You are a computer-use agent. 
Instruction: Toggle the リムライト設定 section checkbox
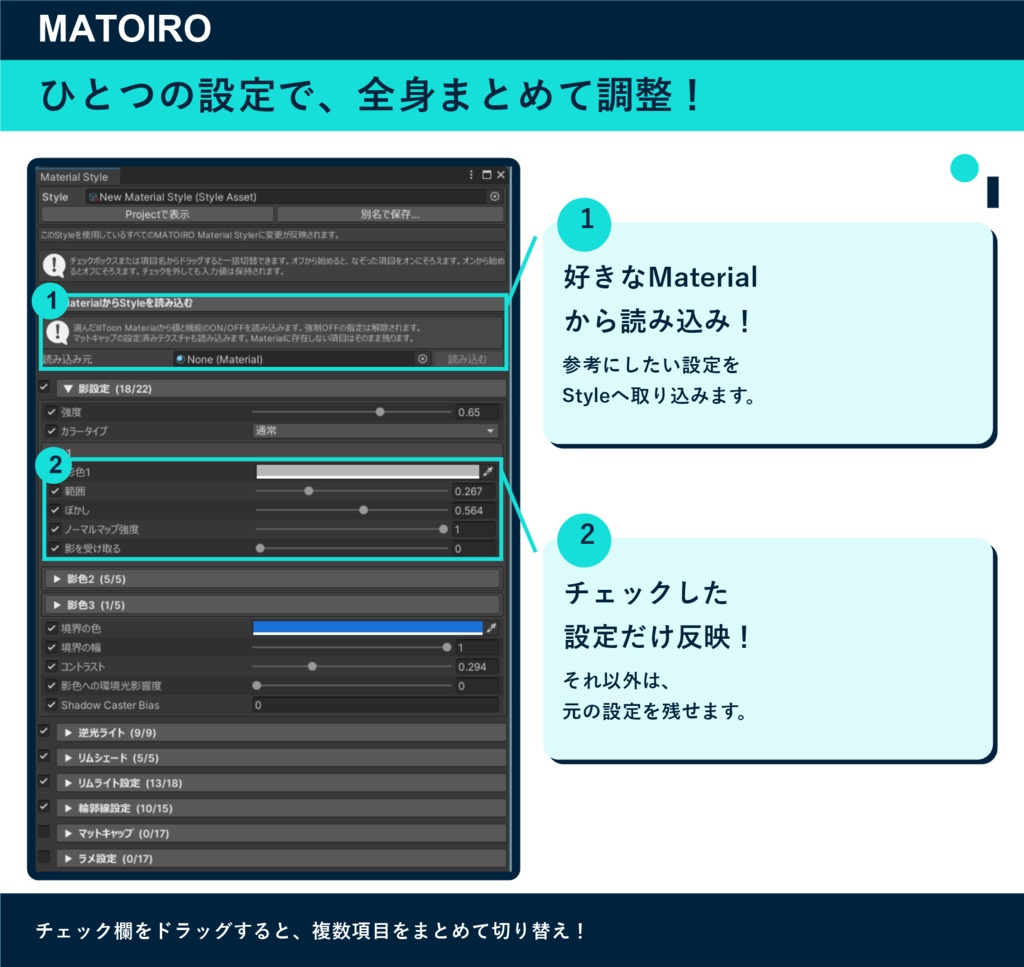[x=44, y=782]
